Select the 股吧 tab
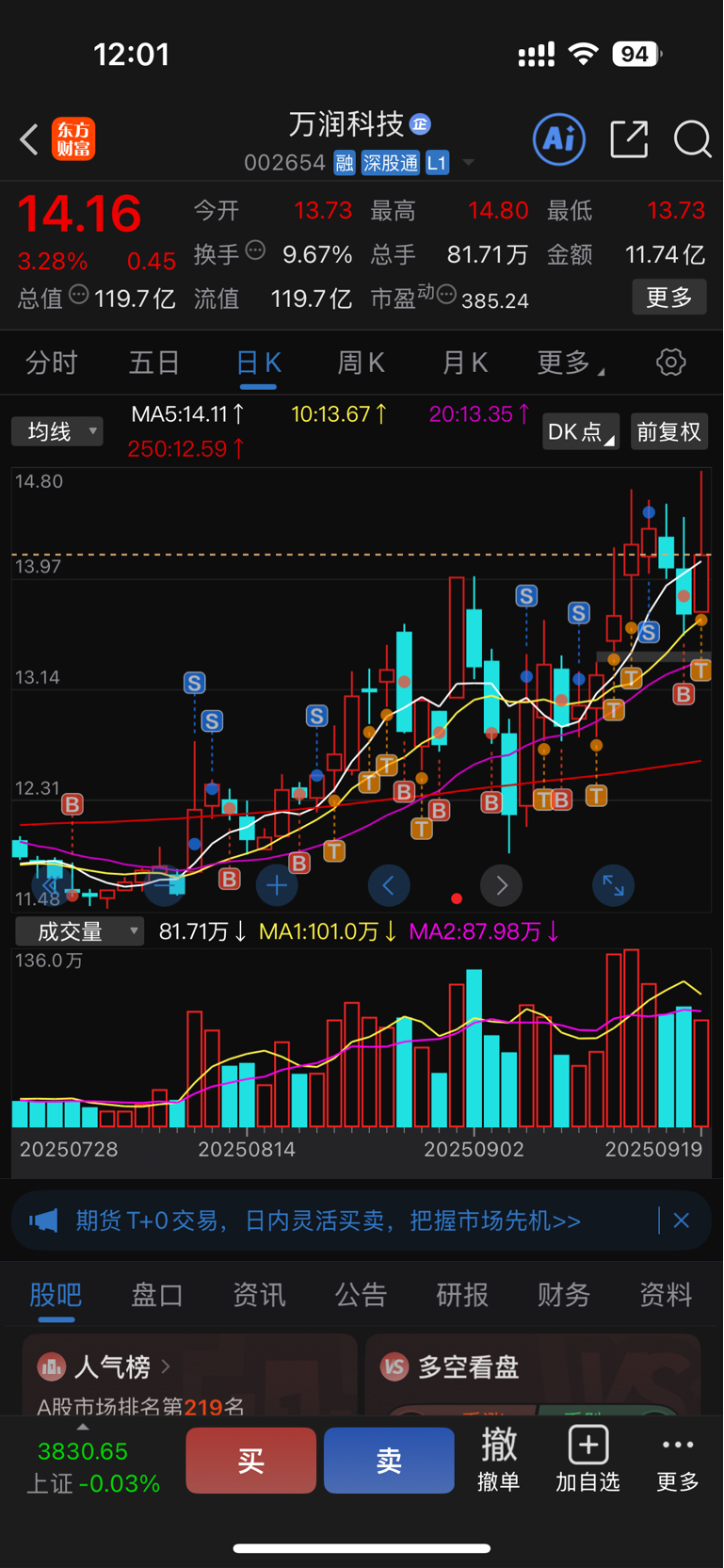The width and height of the screenshot is (724, 1568). (x=56, y=1296)
